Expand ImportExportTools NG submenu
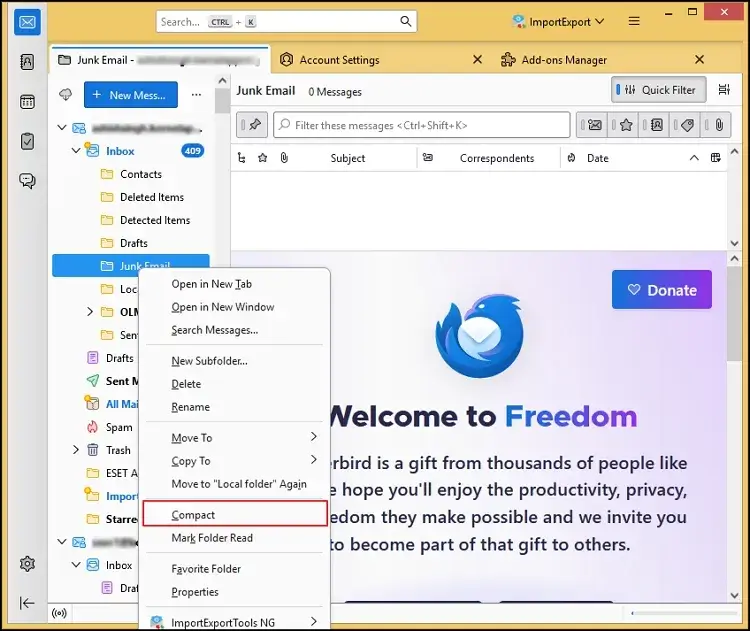The width and height of the screenshot is (750, 631). coord(313,621)
